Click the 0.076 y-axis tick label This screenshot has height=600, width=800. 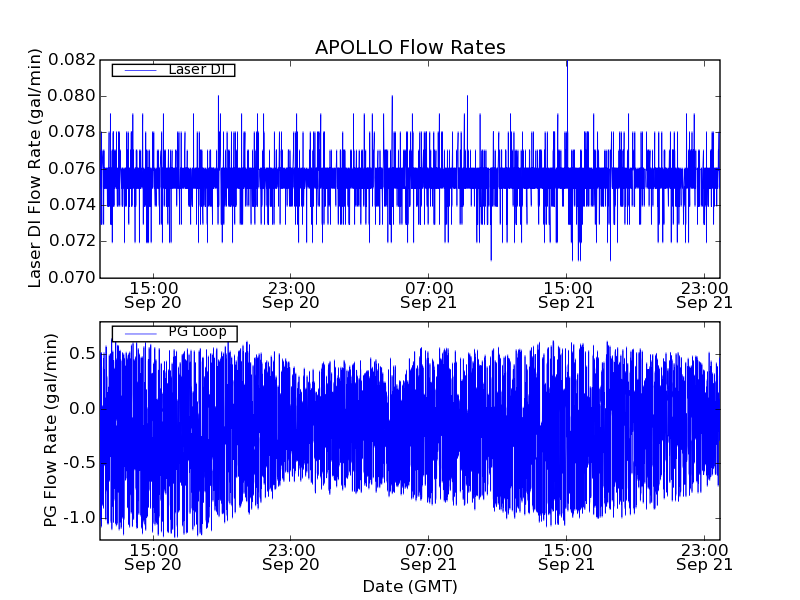point(72,168)
